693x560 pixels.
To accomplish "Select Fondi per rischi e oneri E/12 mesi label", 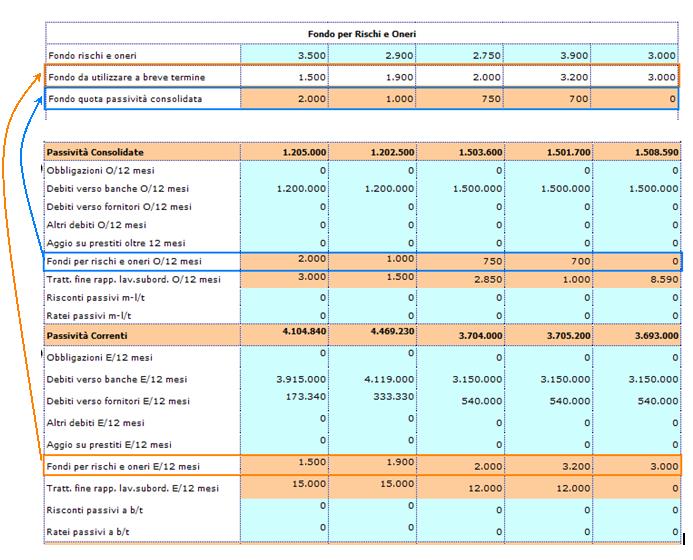I will pyautogui.click(x=123, y=466).
